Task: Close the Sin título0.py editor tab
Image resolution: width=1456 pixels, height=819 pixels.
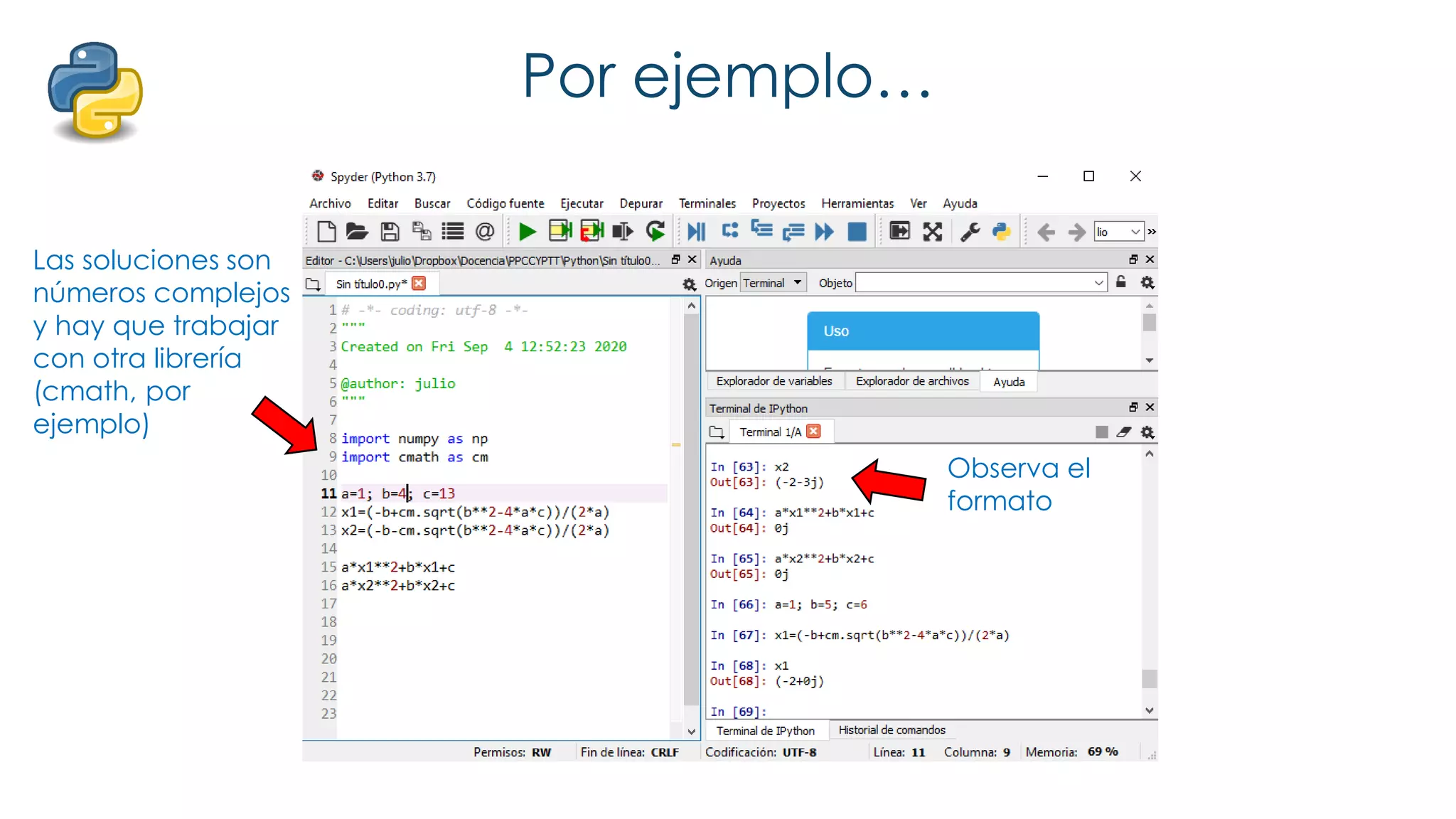Action: pyautogui.click(x=419, y=284)
